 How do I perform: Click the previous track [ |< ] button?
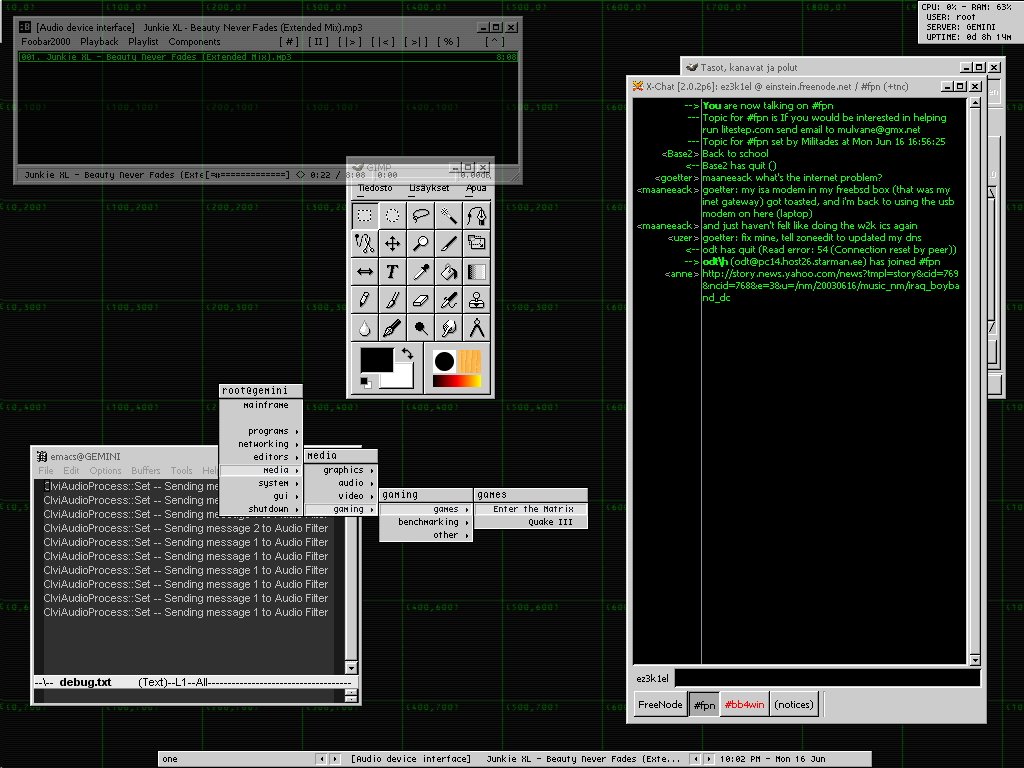coord(383,42)
